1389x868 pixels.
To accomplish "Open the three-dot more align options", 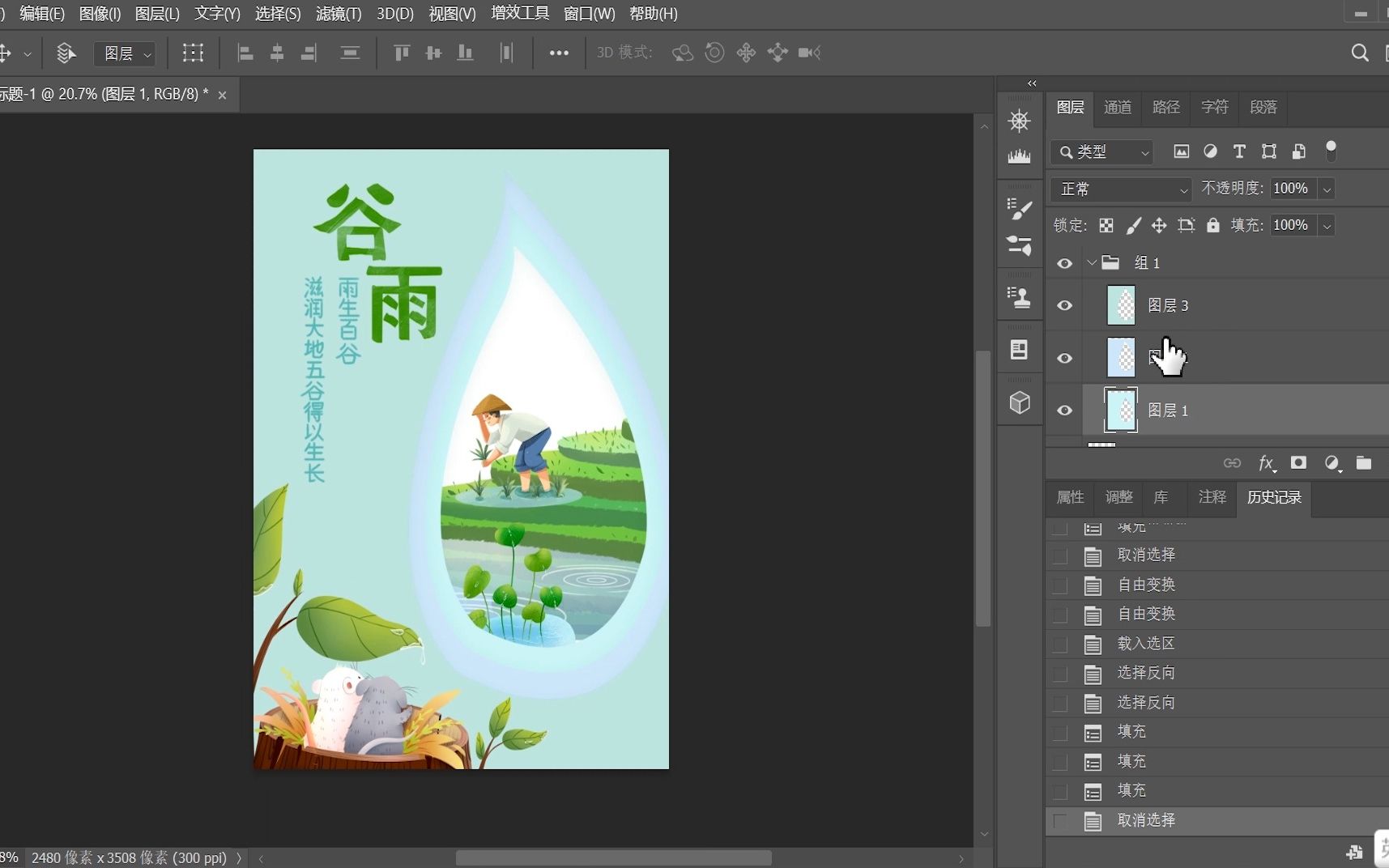I will click(x=559, y=53).
